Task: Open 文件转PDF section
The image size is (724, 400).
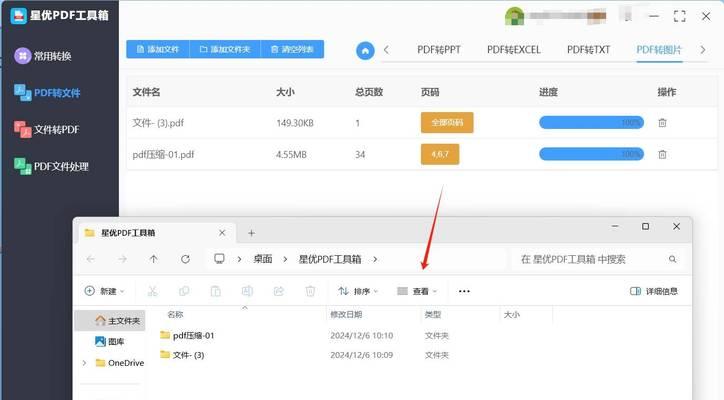Action: tap(47, 129)
